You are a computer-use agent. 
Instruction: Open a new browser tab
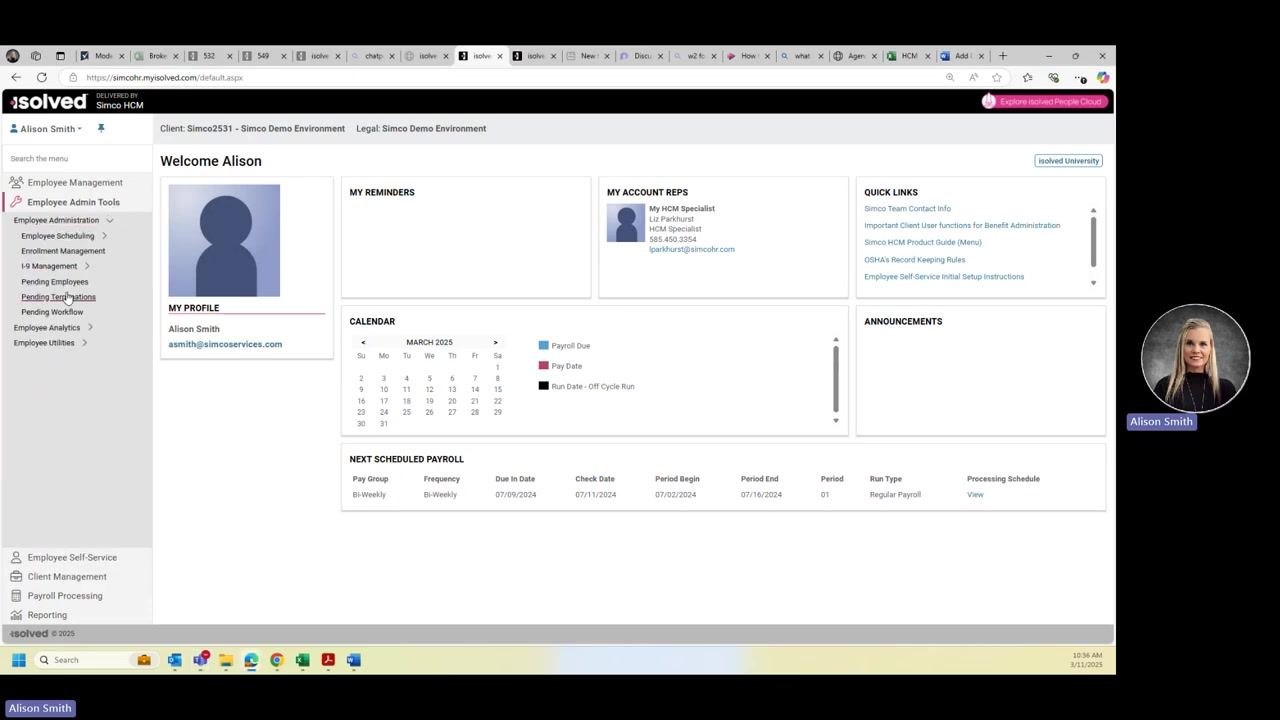[1003, 56]
